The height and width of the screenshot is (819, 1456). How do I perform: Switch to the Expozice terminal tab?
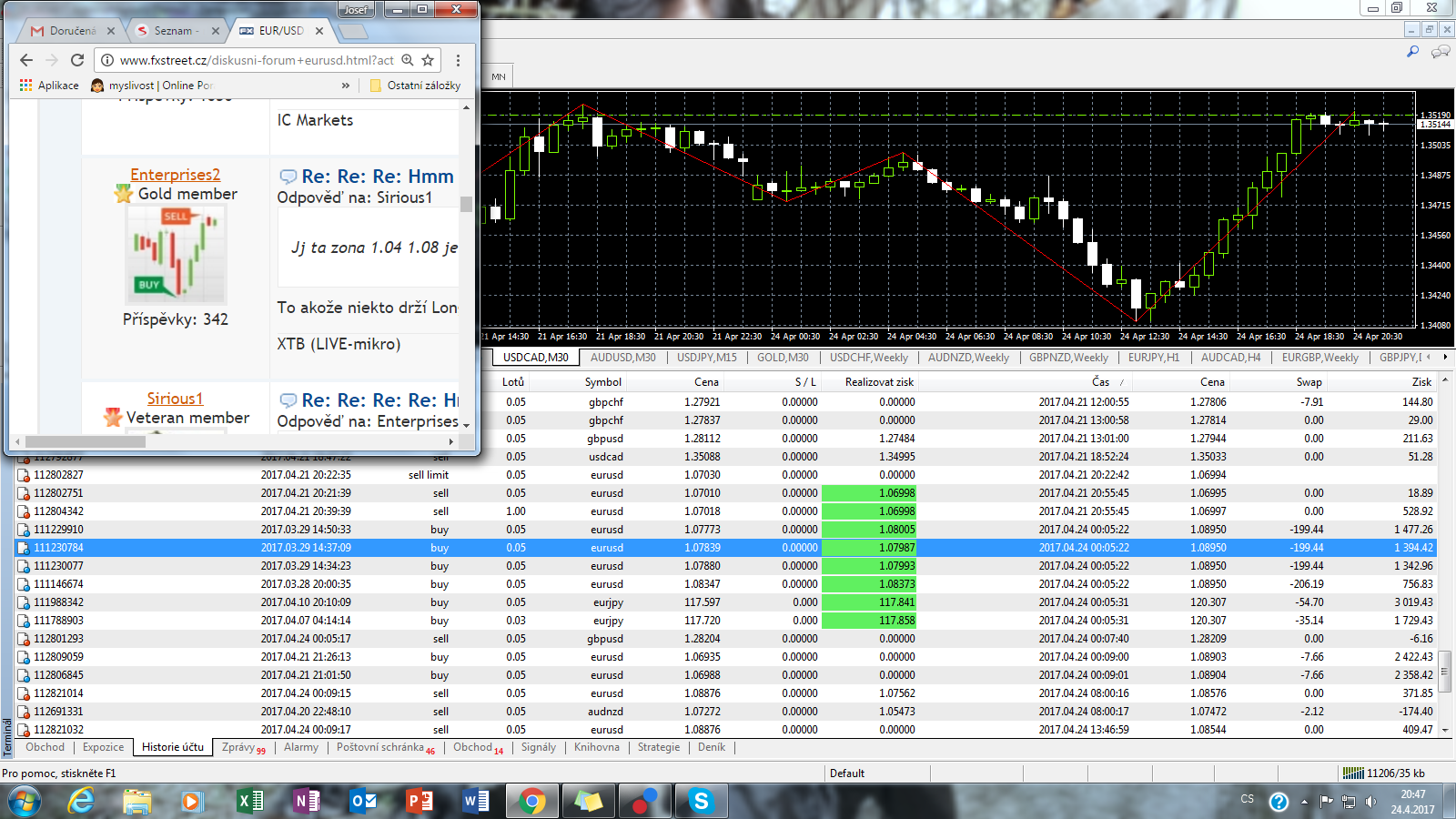coord(103,747)
